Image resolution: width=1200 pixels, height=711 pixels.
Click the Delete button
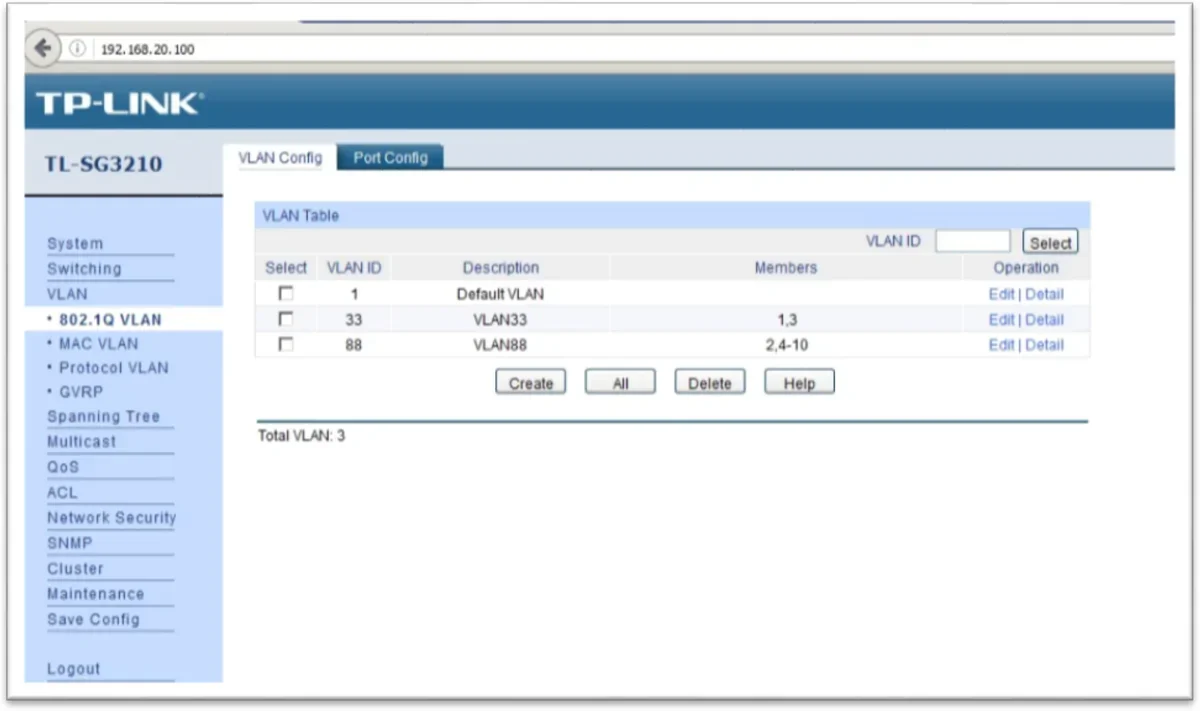click(710, 383)
